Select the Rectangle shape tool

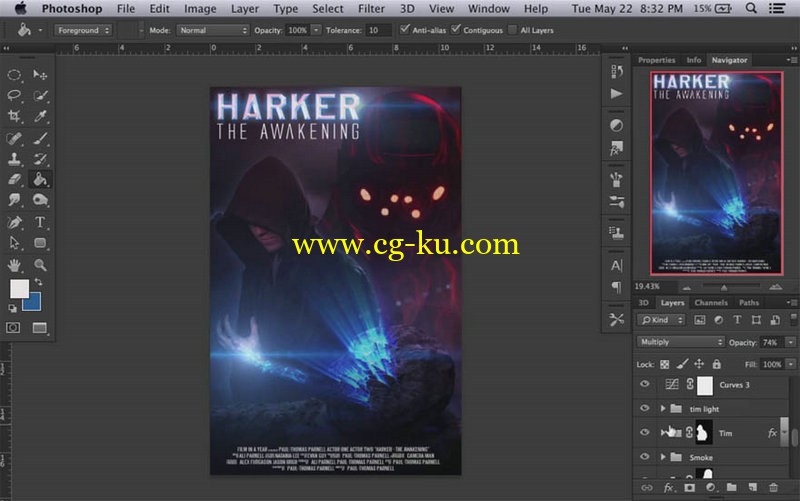tap(40, 243)
